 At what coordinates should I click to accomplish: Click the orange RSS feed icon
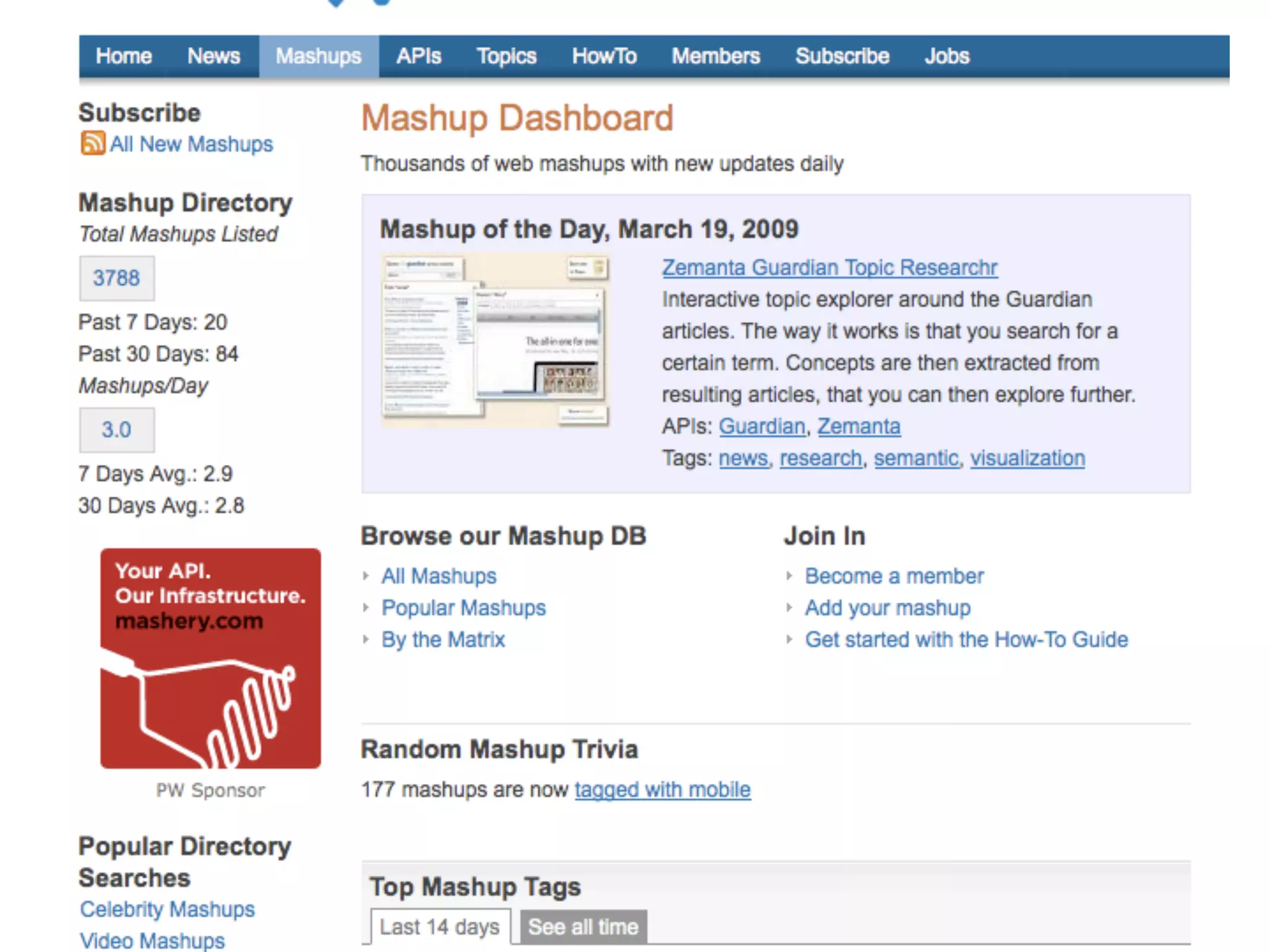[x=92, y=143]
